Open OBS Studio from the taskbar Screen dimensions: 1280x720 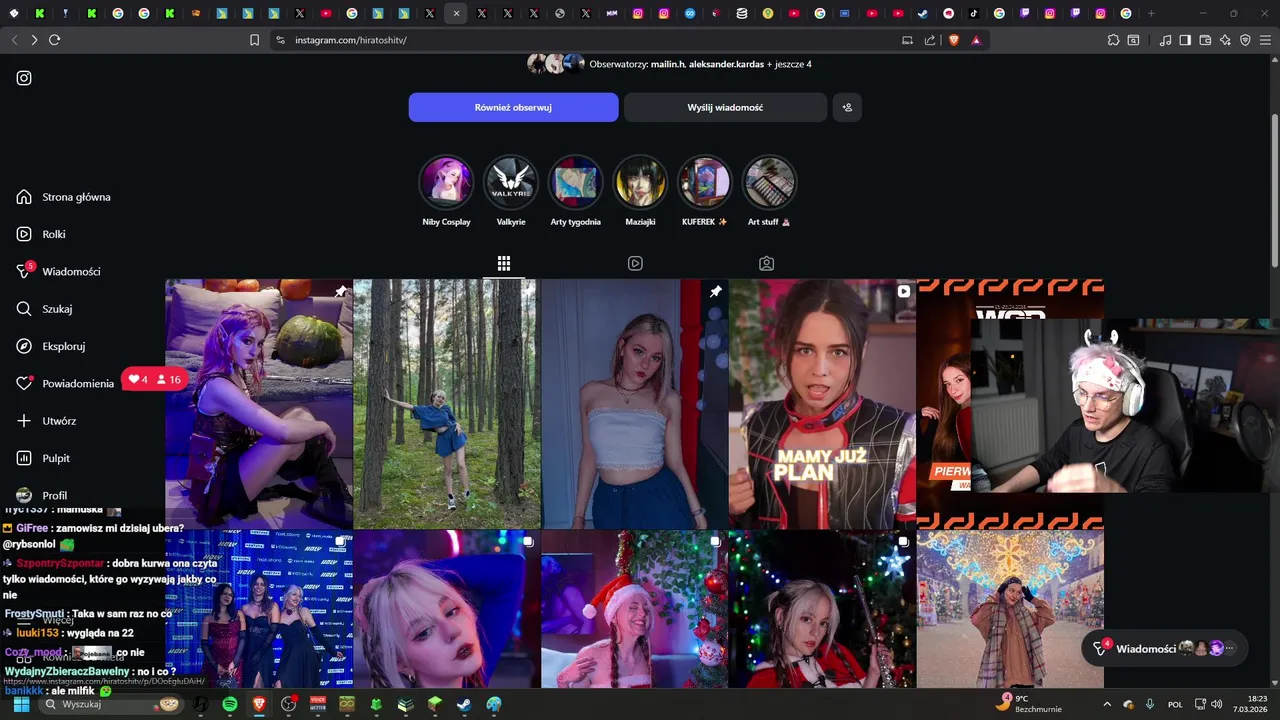pos(289,704)
